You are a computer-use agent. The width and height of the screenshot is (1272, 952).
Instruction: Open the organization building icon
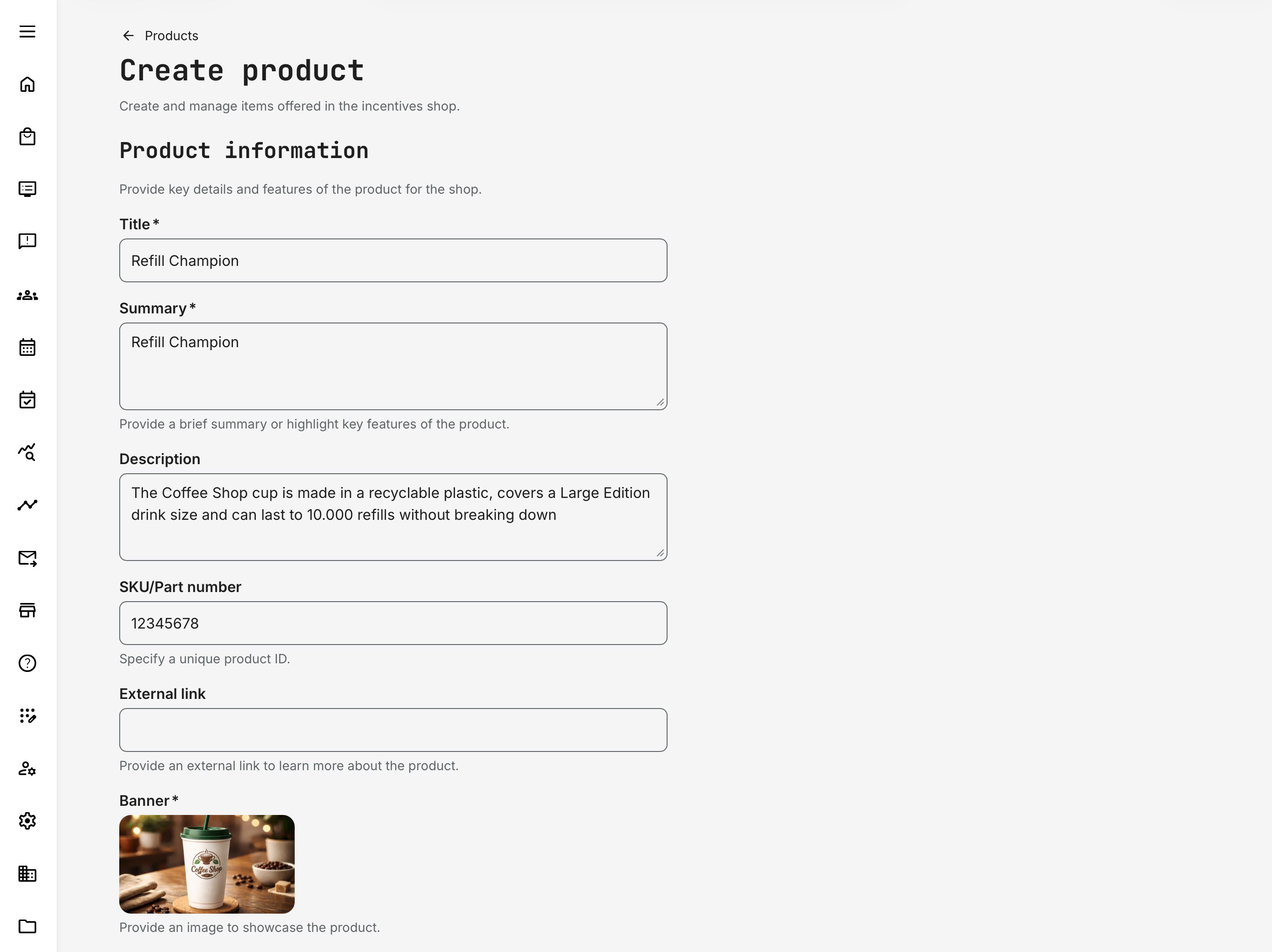click(x=27, y=874)
